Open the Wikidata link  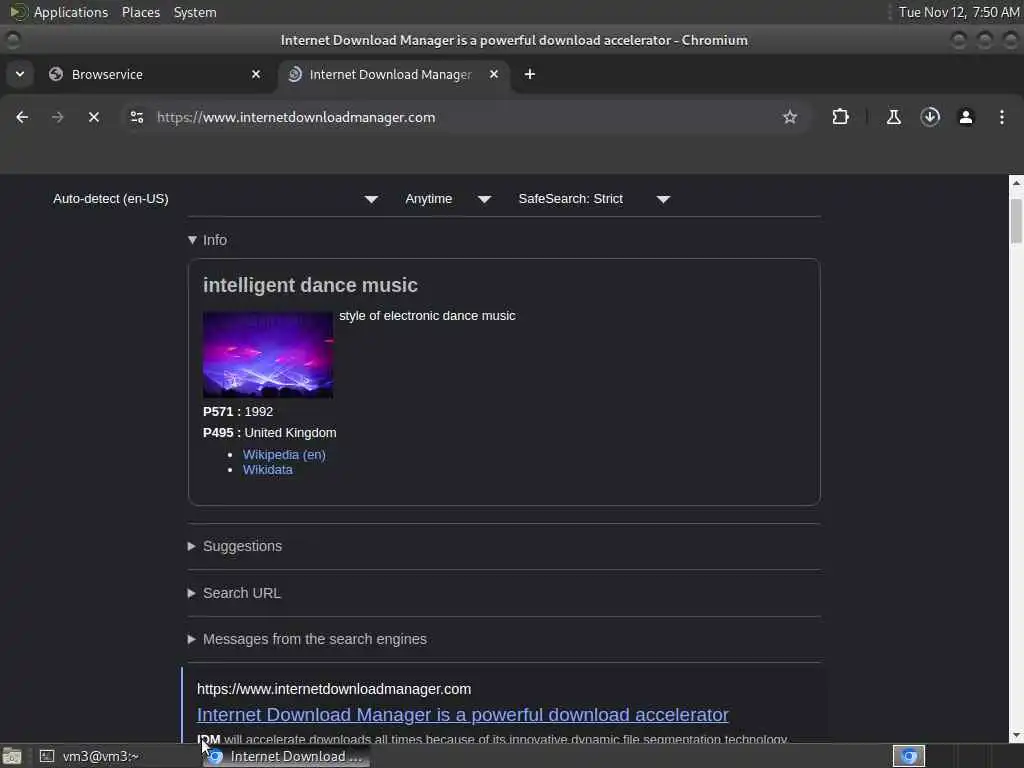[x=268, y=470]
